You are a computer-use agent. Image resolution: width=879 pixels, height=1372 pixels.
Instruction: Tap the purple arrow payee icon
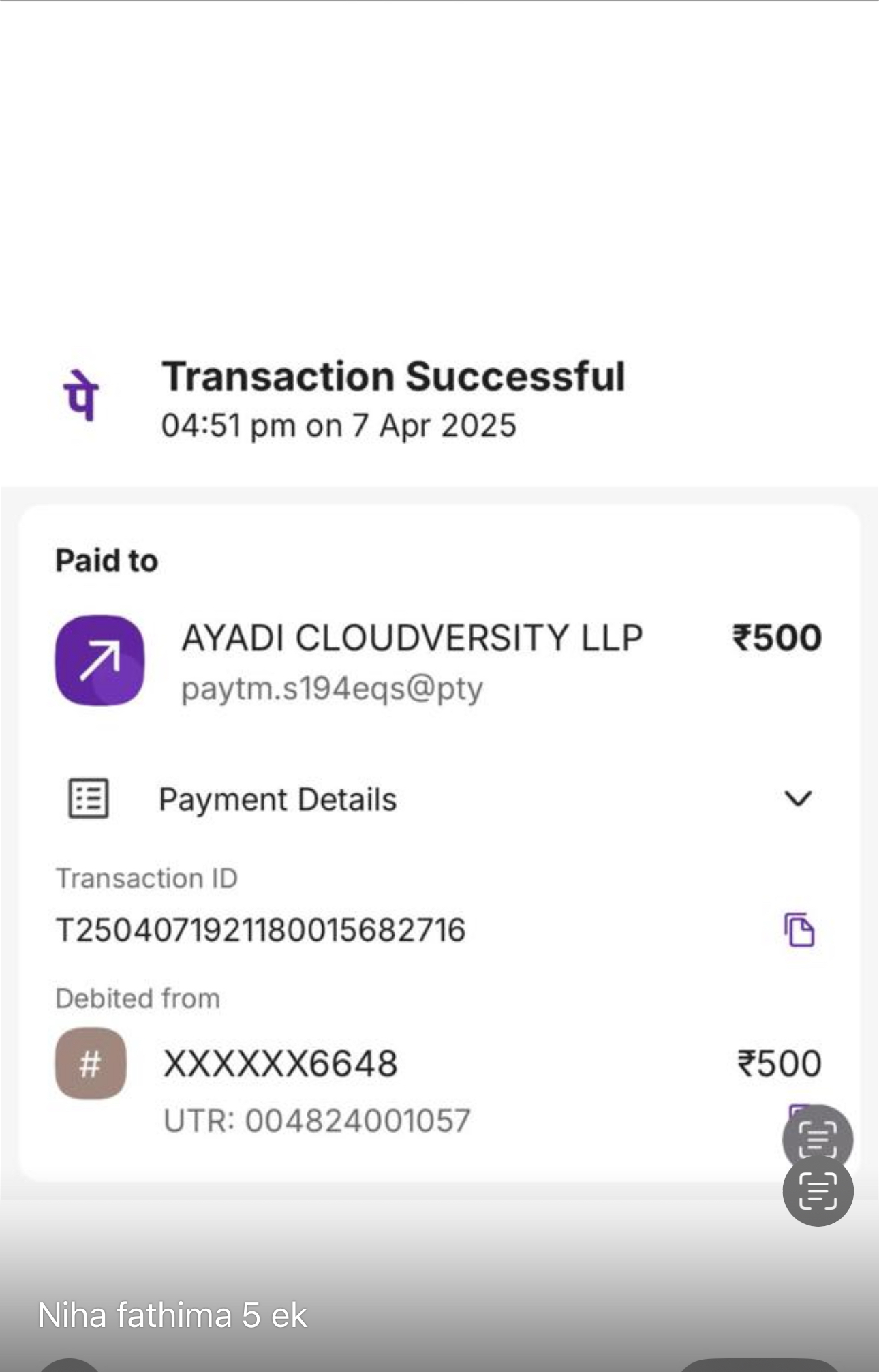click(x=99, y=660)
